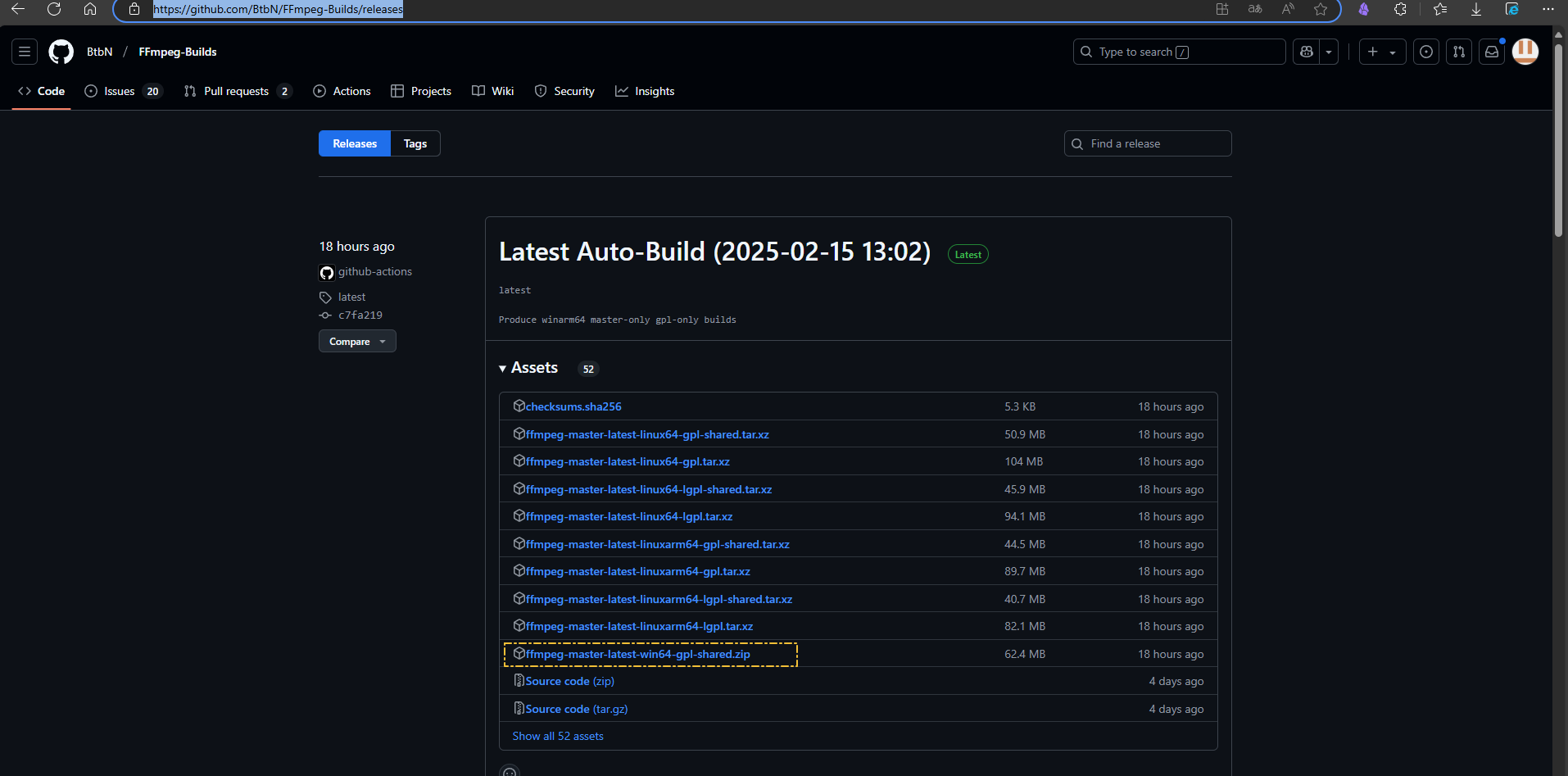The image size is (1568, 776).
Task: Download checksums.sha256
Action: pos(573,406)
